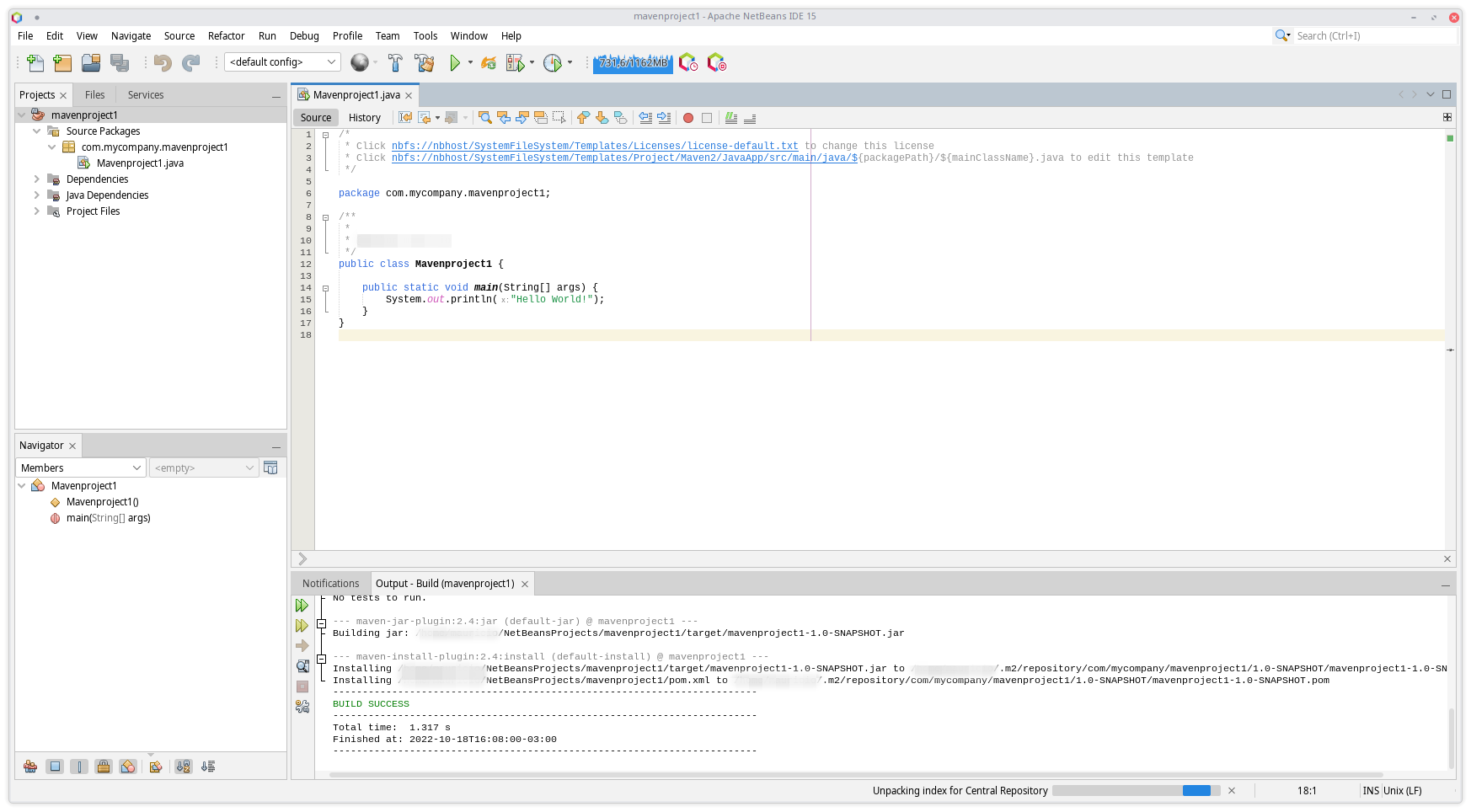Switch to the Notifications tab
Screen dimensions: 1471x812
330,583
